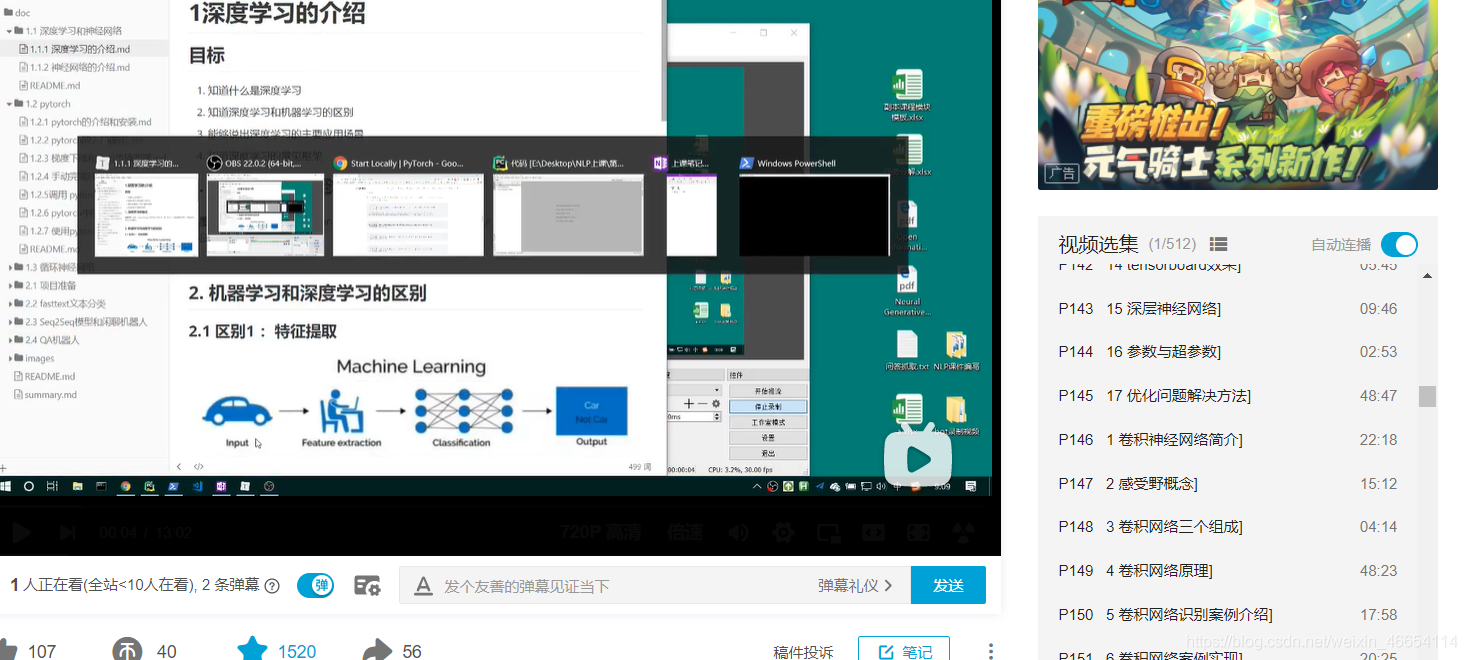Click the OBS gear icon in the video
The image size is (1467, 660).
(x=716, y=403)
